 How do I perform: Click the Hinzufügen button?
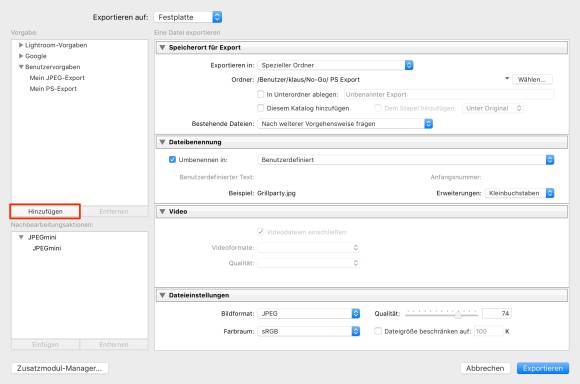pyautogui.click(x=45, y=211)
